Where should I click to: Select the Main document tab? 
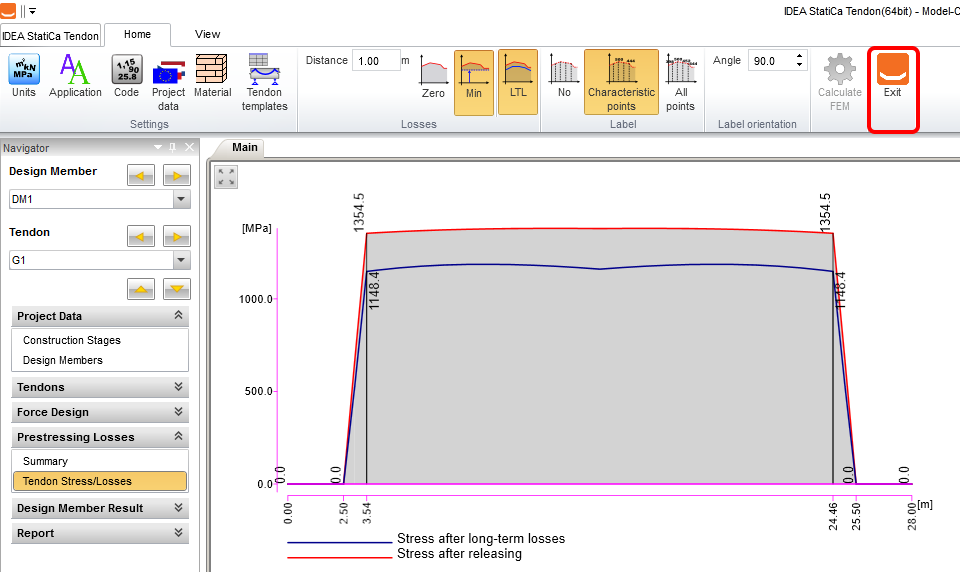point(245,148)
